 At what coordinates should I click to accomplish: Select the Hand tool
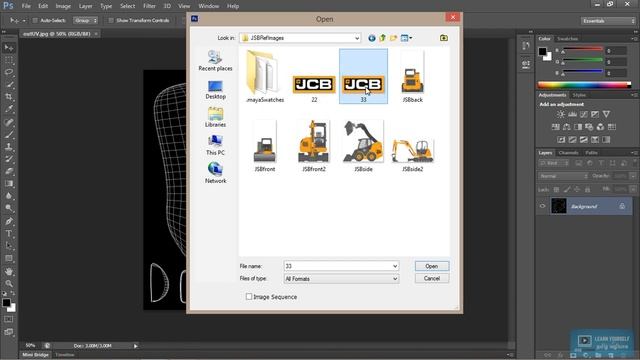pos(9,271)
